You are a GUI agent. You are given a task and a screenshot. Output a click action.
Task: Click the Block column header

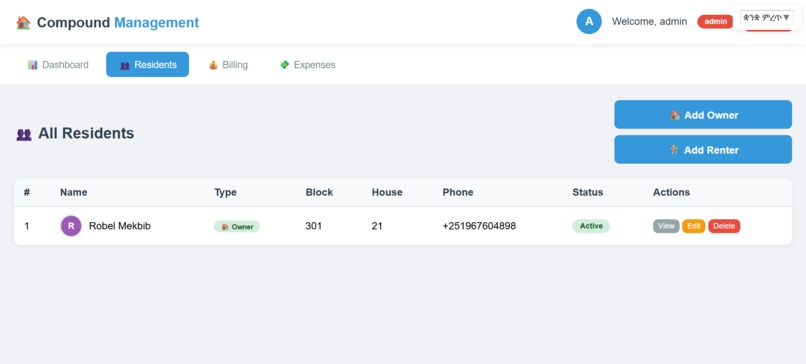coord(319,192)
